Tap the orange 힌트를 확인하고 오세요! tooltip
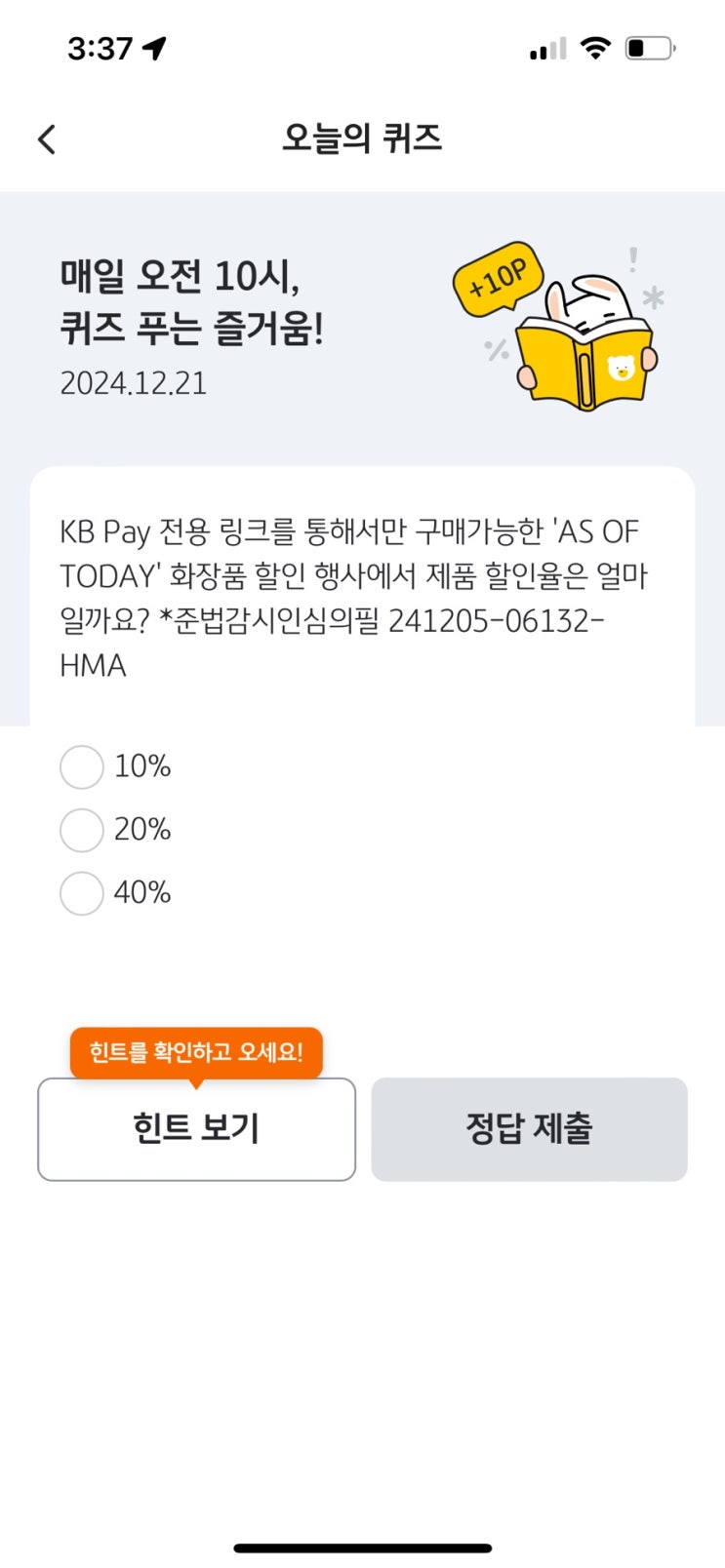 pos(196,1052)
